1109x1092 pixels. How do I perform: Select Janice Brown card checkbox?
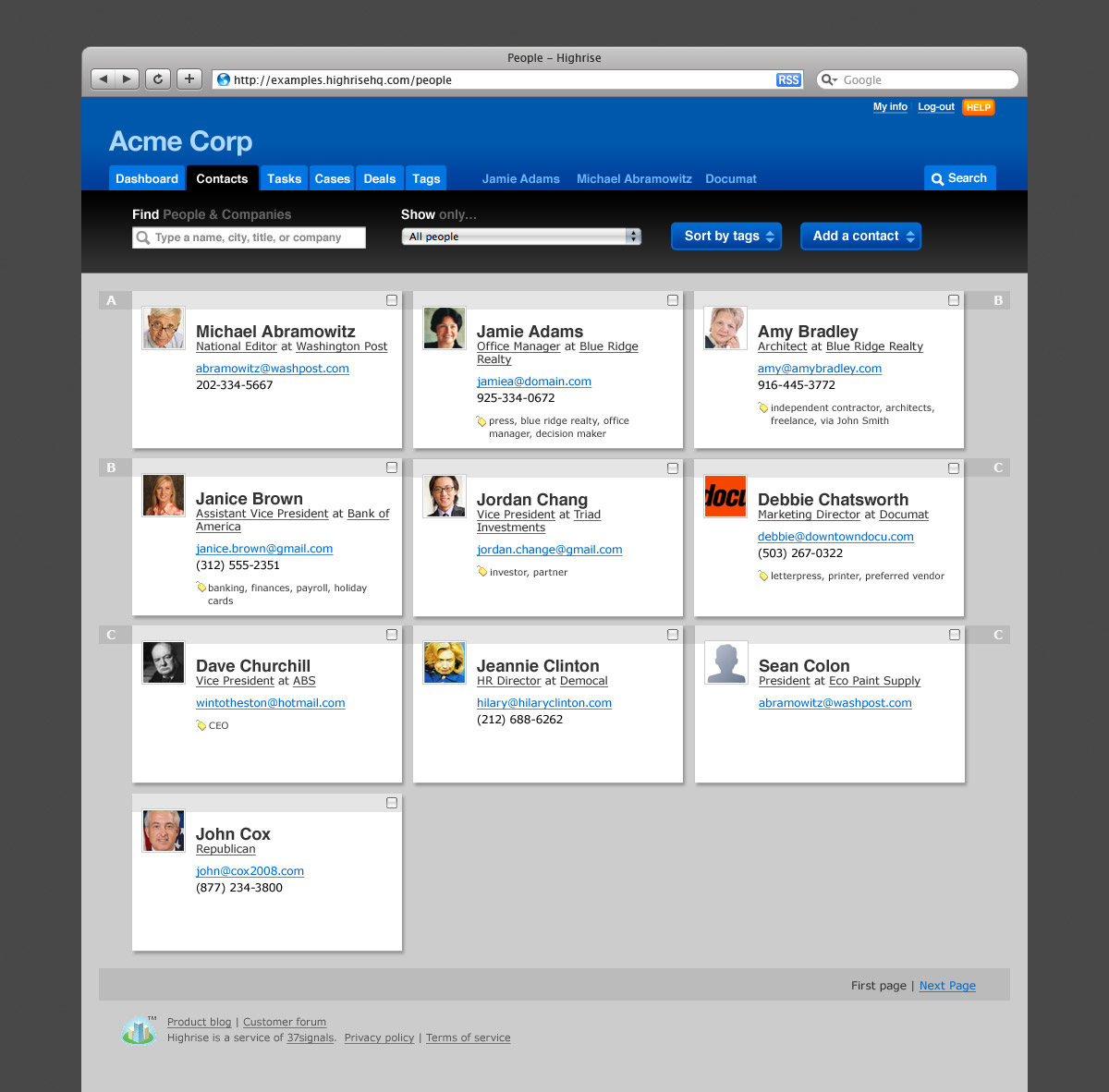[x=392, y=467]
